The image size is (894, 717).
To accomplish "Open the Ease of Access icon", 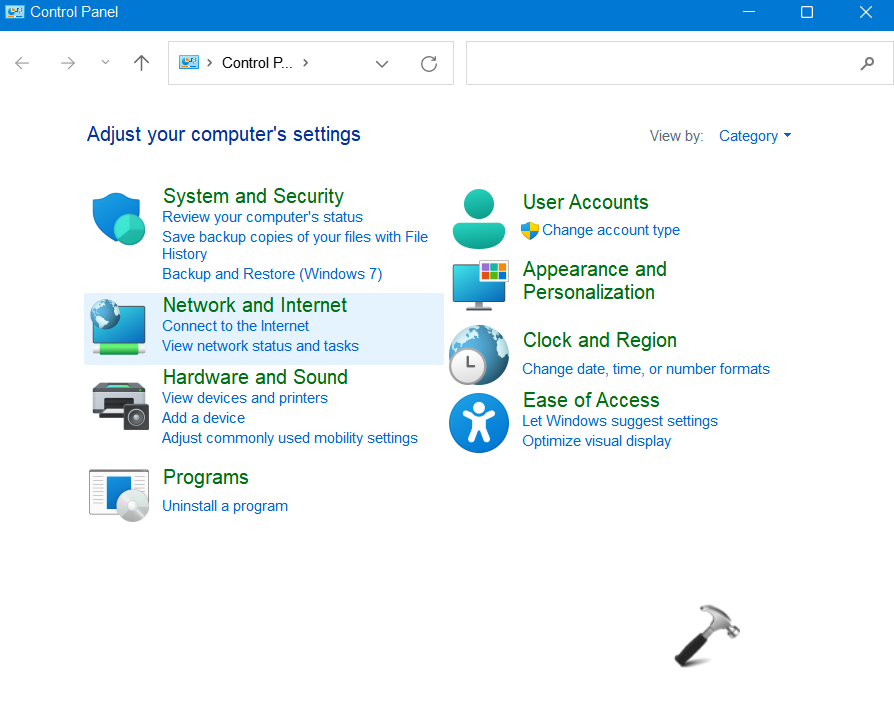I will click(479, 422).
